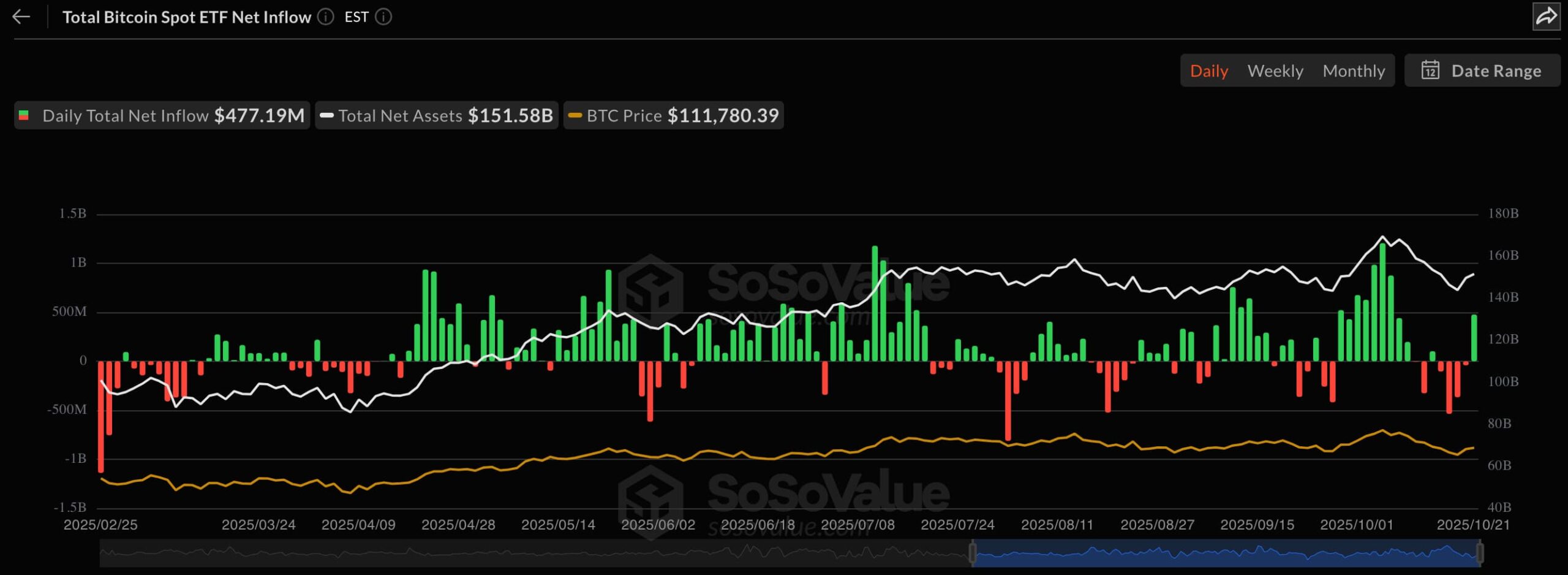This screenshot has height=575, width=1568.
Task: Click the last green bar near 2025/10/21
Action: tap(1474, 338)
